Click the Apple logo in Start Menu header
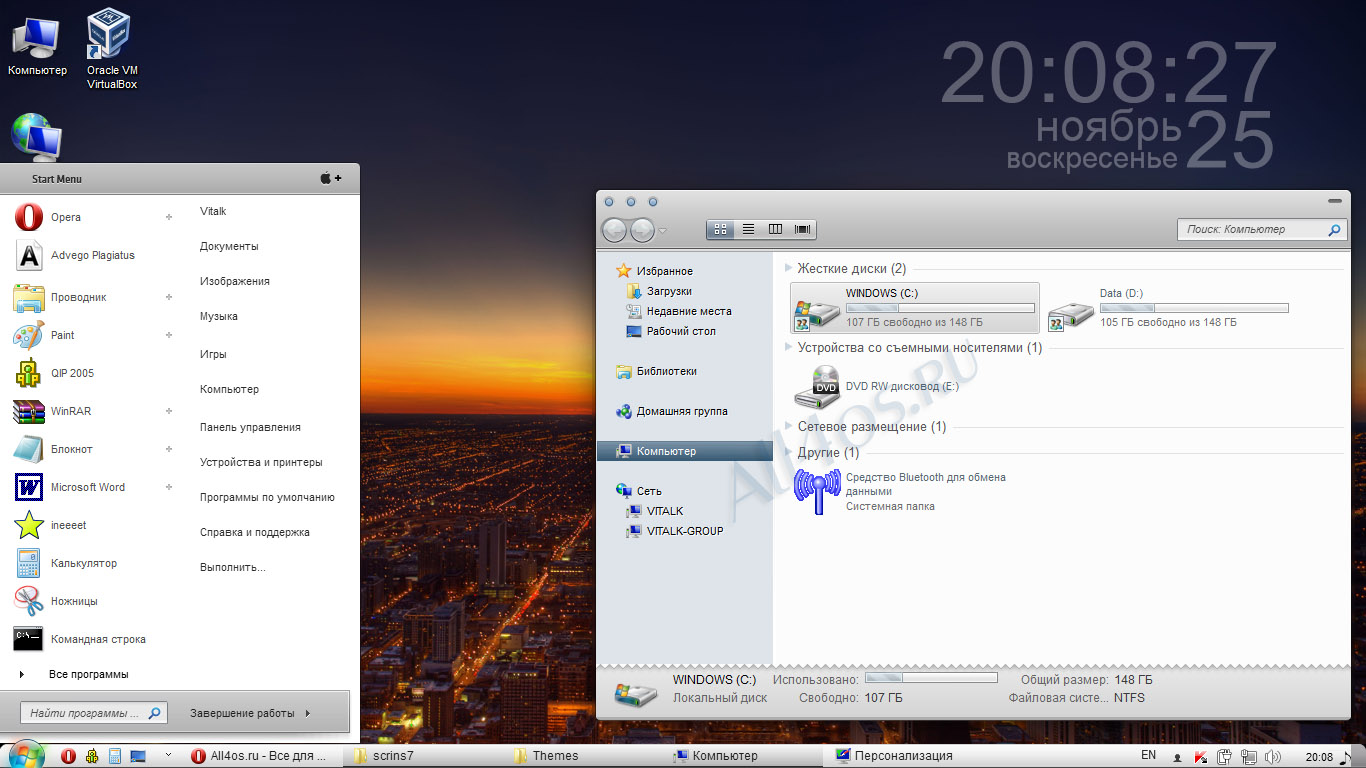This screenshot has width=1366, height=768. 326,178
